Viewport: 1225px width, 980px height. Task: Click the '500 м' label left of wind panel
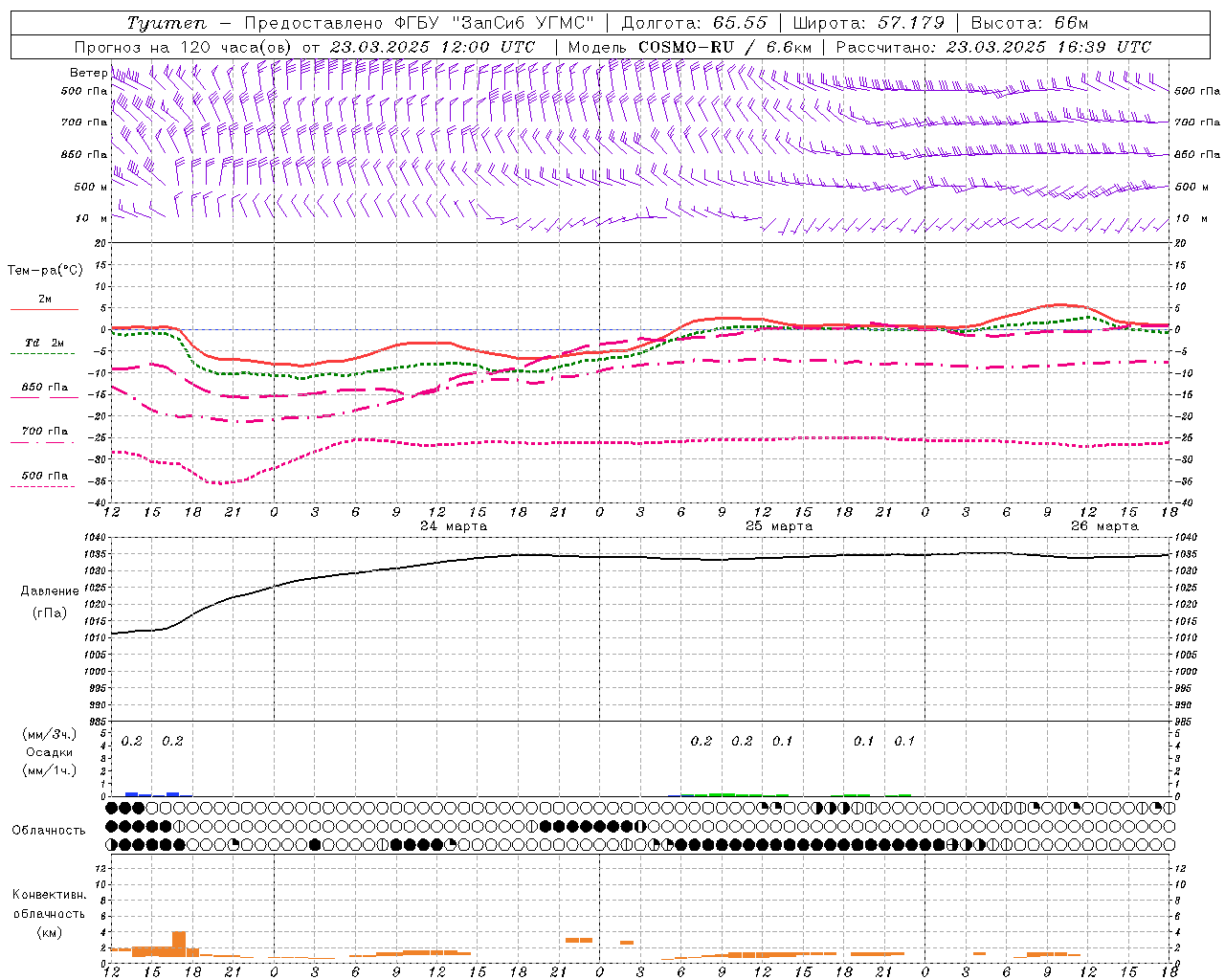(91, 187)
